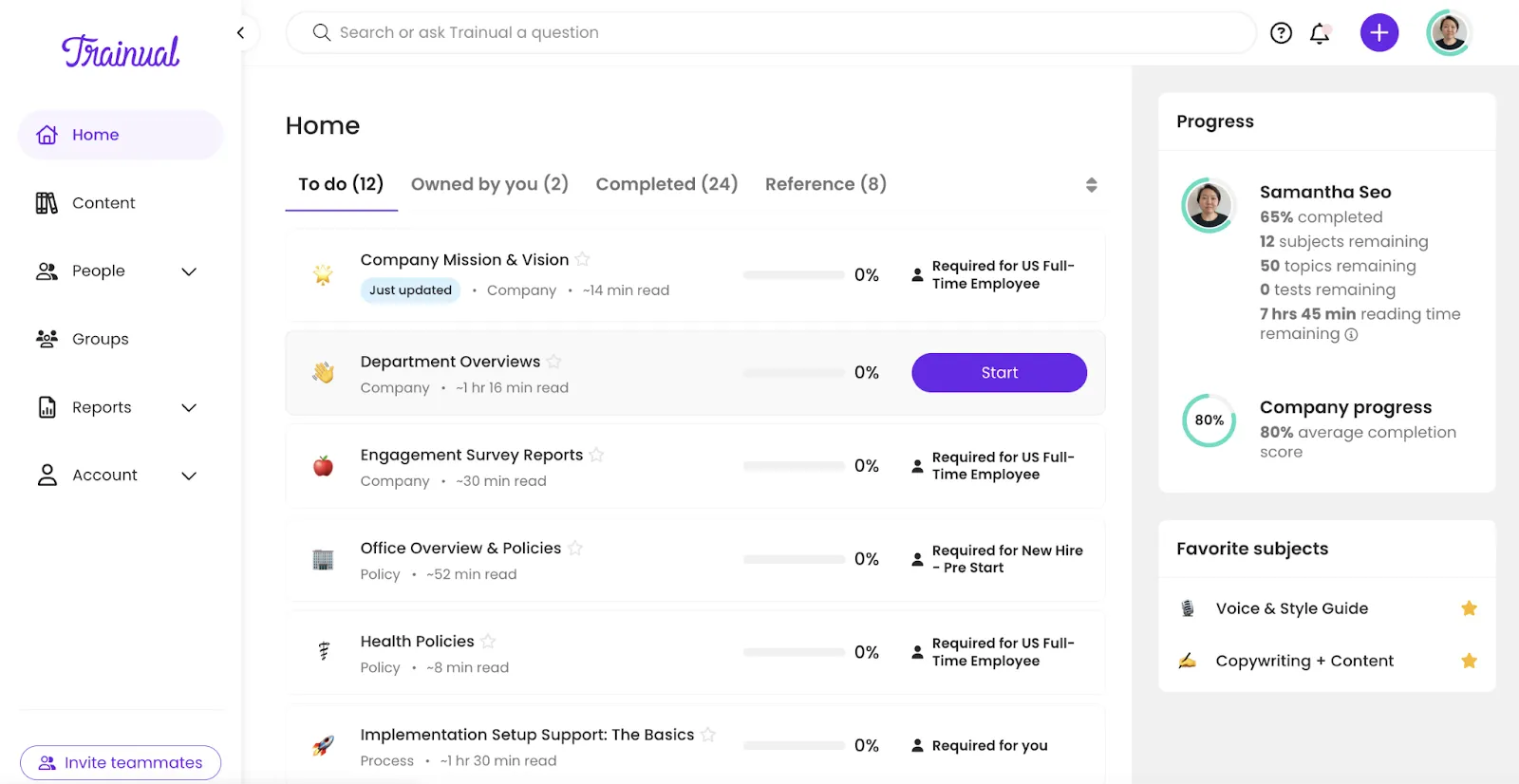Click the purple plus create button

tap(1378, 33)
